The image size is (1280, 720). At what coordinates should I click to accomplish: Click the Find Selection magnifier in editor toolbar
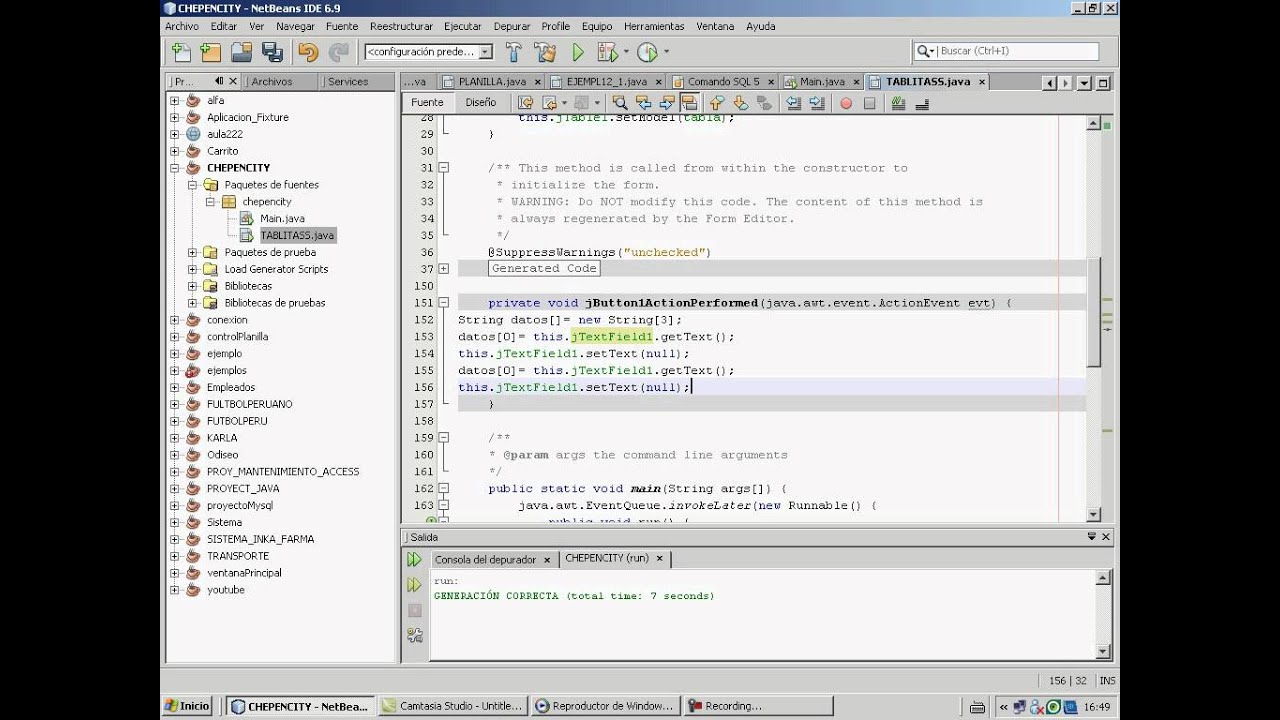(x=620, y=102)
